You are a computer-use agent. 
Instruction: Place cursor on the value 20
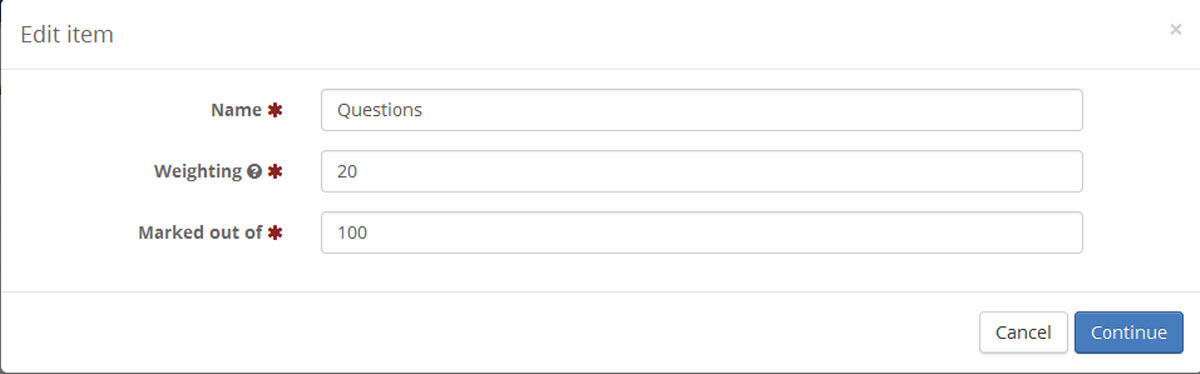[x=348, y=171]
